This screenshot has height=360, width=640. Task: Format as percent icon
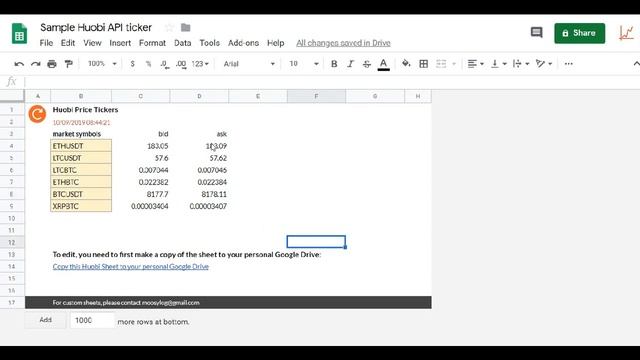[x=148, y=64]
